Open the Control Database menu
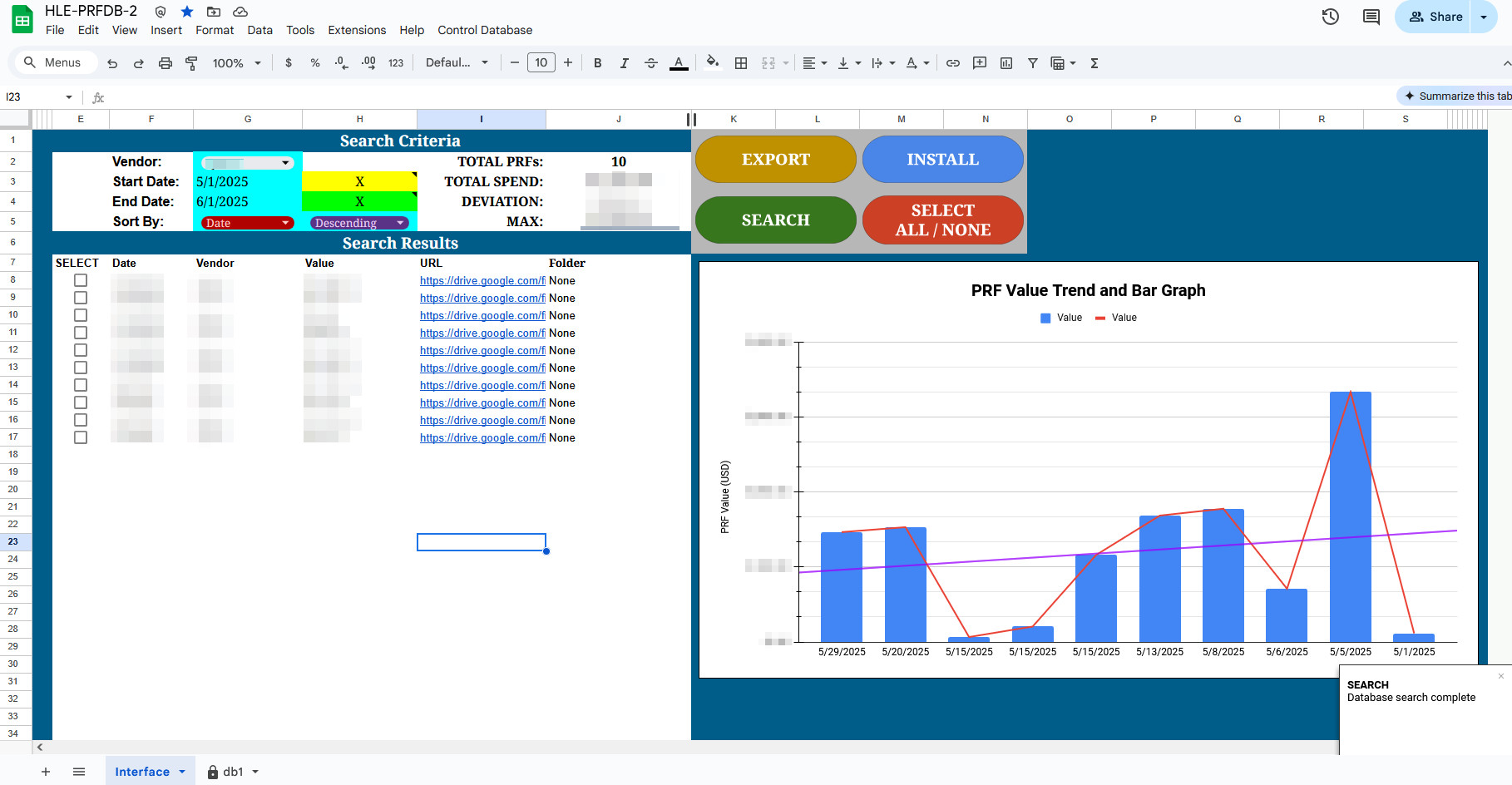This screenshot has height=785, width=1512. click(485, 30)
